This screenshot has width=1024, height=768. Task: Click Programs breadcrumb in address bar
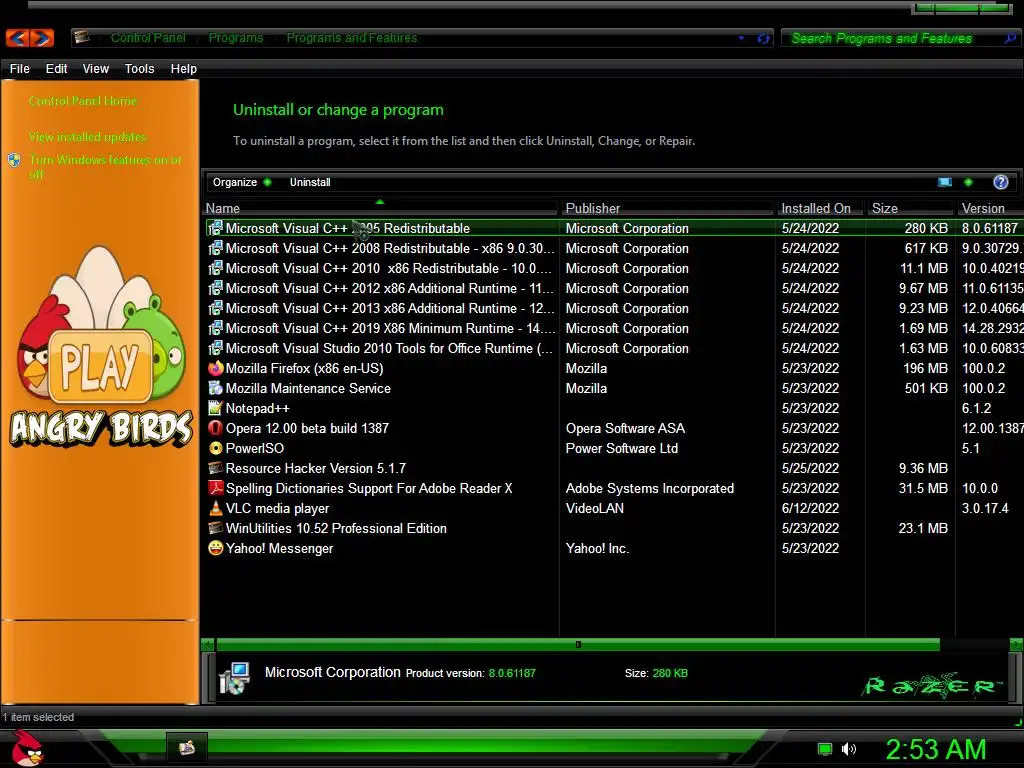click(x=236, y=38)
